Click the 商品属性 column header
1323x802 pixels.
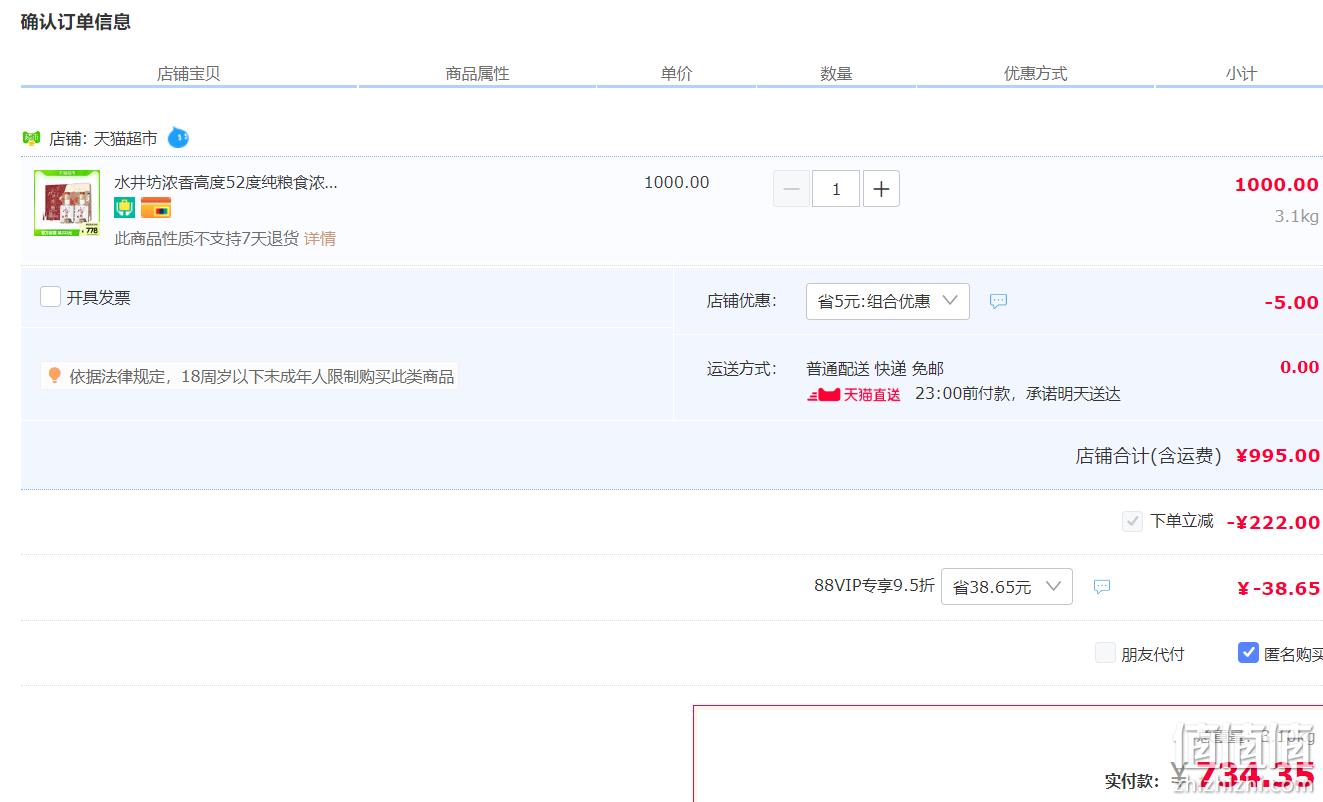pos(477,73)
